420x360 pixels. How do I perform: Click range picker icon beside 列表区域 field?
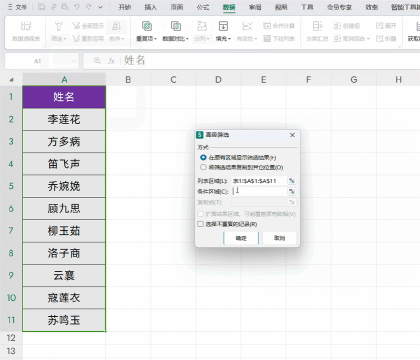pyautogui.click(x=292, y=181)
